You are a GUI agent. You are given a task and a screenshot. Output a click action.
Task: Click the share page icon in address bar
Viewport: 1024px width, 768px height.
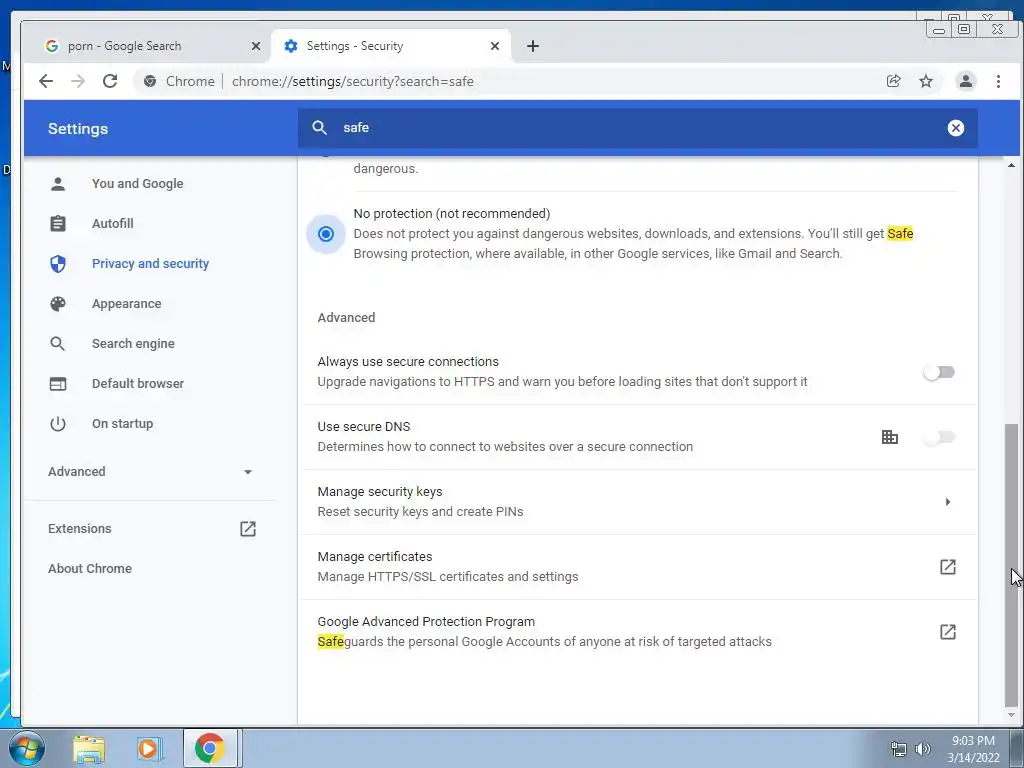[x=893, y=81]
